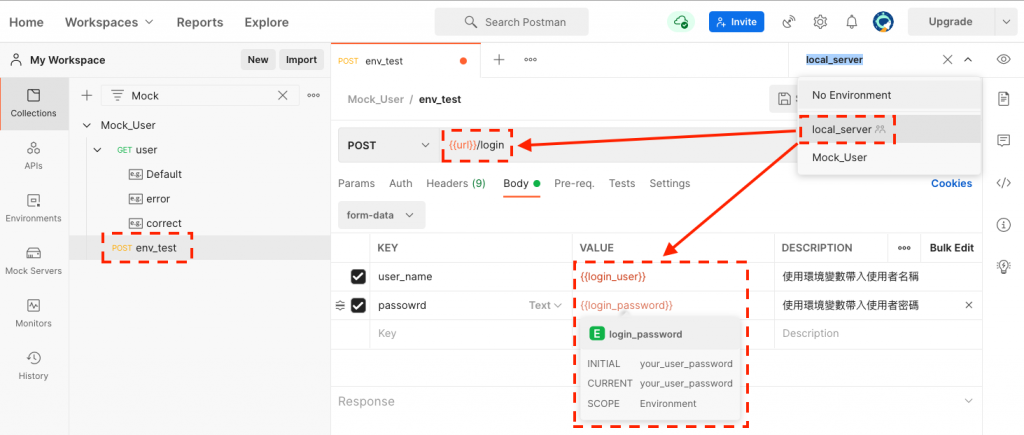The width and height of the screenshot is (1024, 435).
Task: Switch to the Pre-req. tab
Action: point(574,184)
